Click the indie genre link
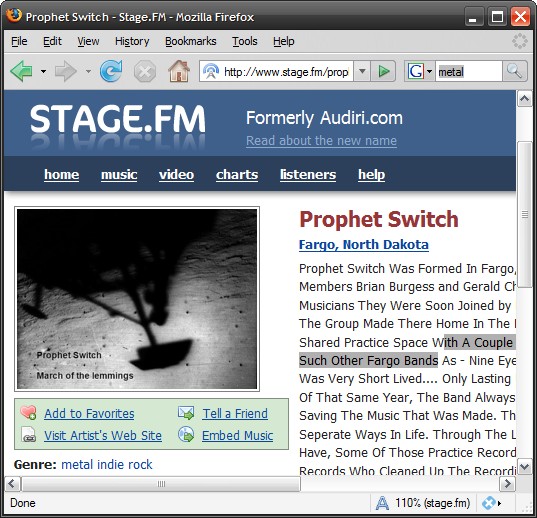537x518 pixels. click(111, 464)
